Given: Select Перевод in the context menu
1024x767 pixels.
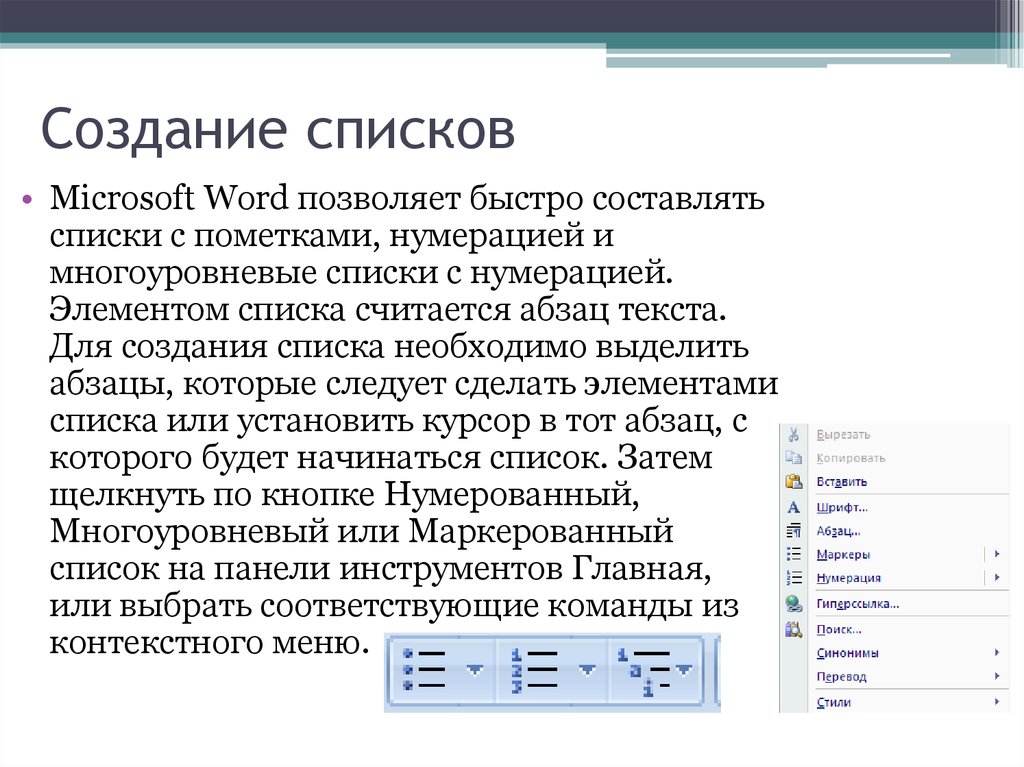Looking at the screenshot, I should [841, 676].
